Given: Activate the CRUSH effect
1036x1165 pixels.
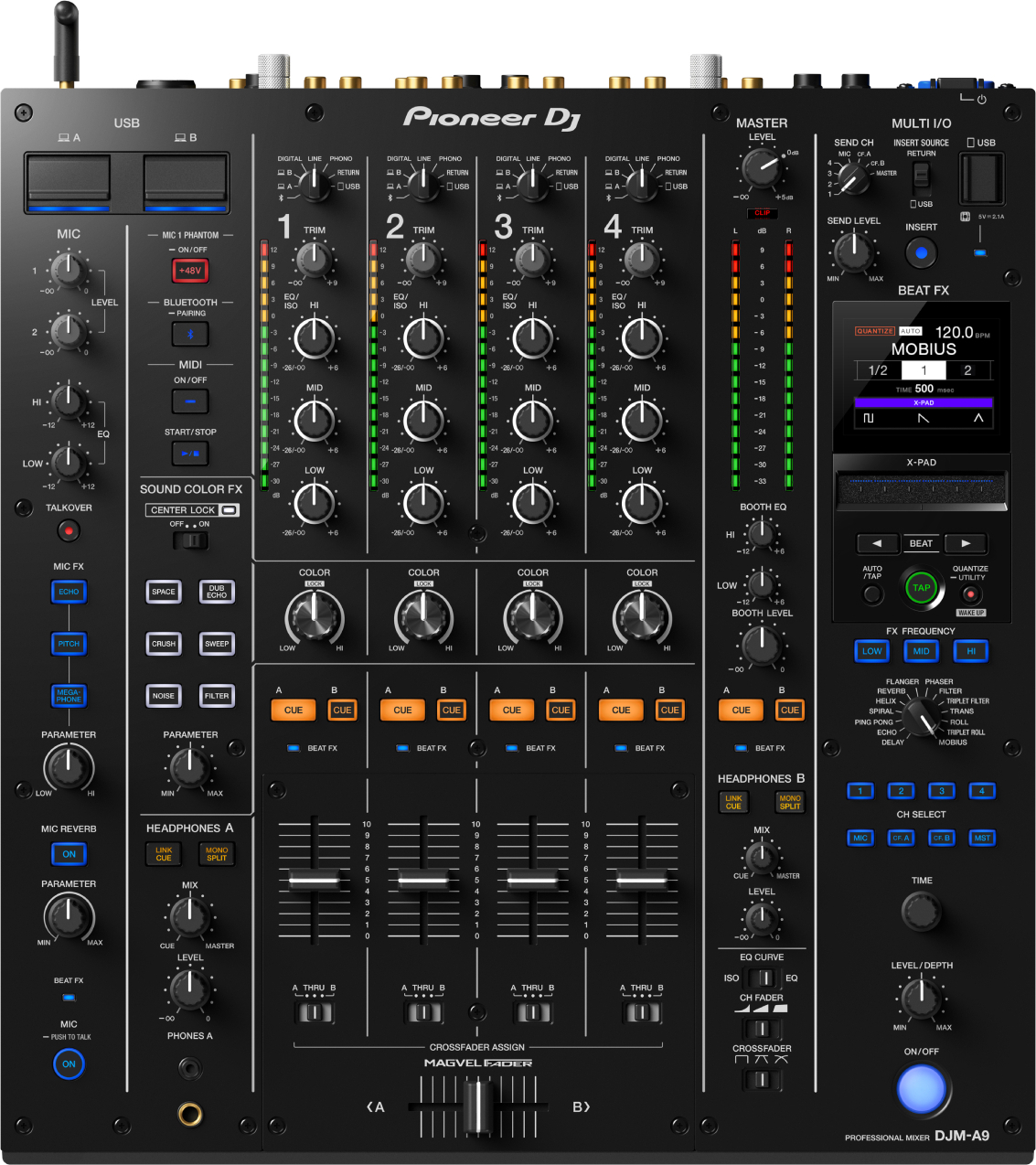Looking at the screenshot, I should [x=163, y=644].
